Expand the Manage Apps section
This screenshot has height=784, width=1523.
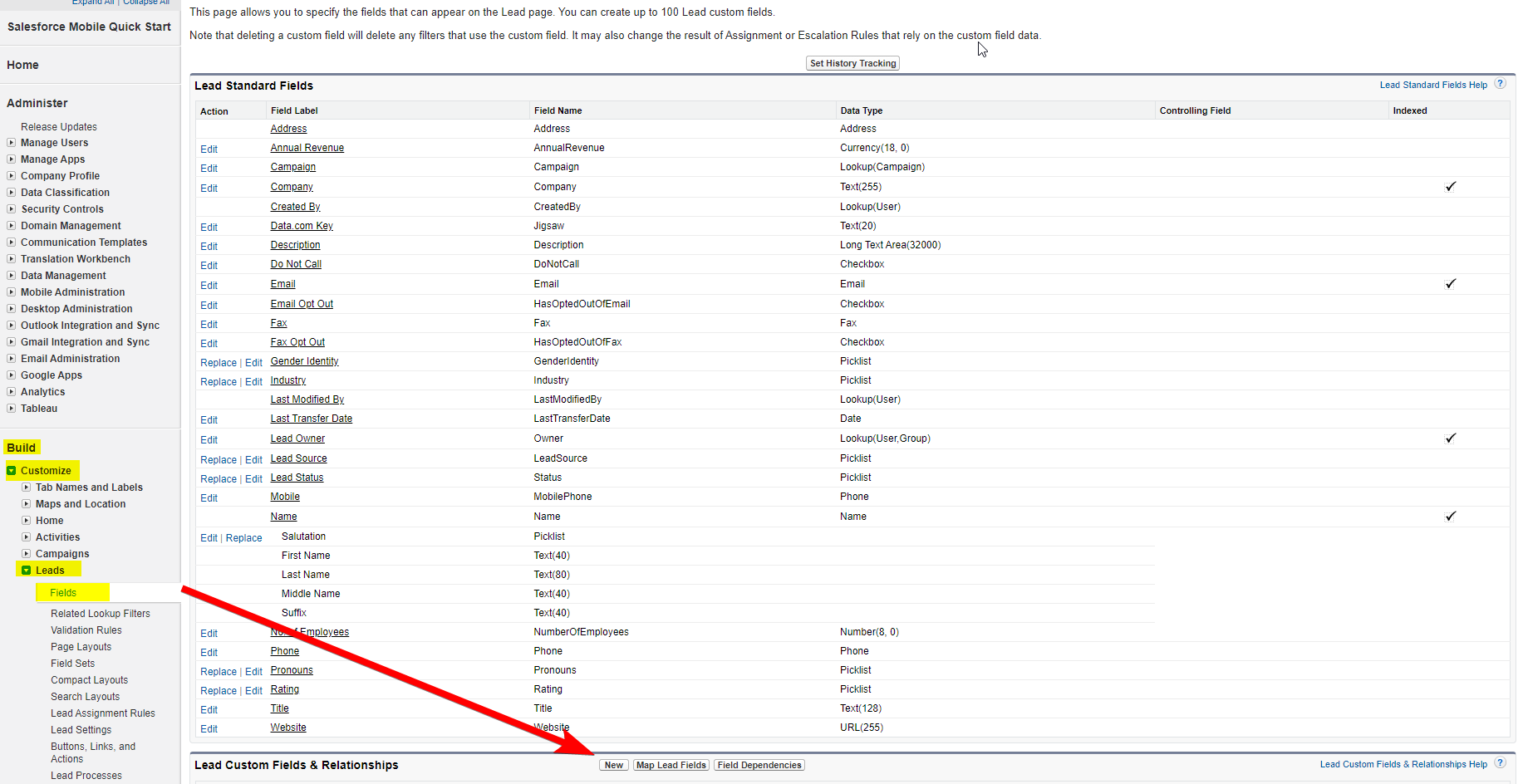(12, 159)
